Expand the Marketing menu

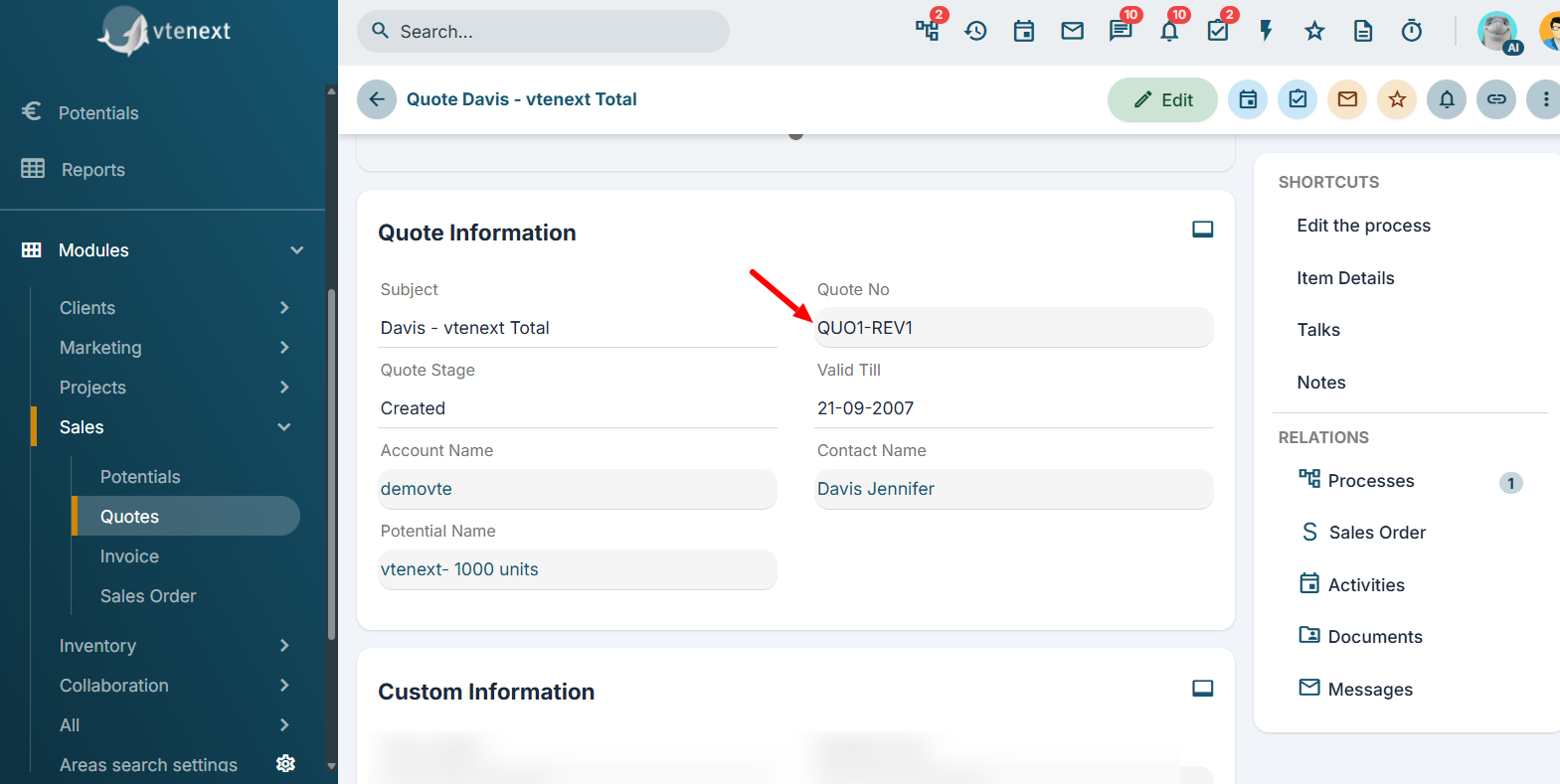click(x=175, y=348)
